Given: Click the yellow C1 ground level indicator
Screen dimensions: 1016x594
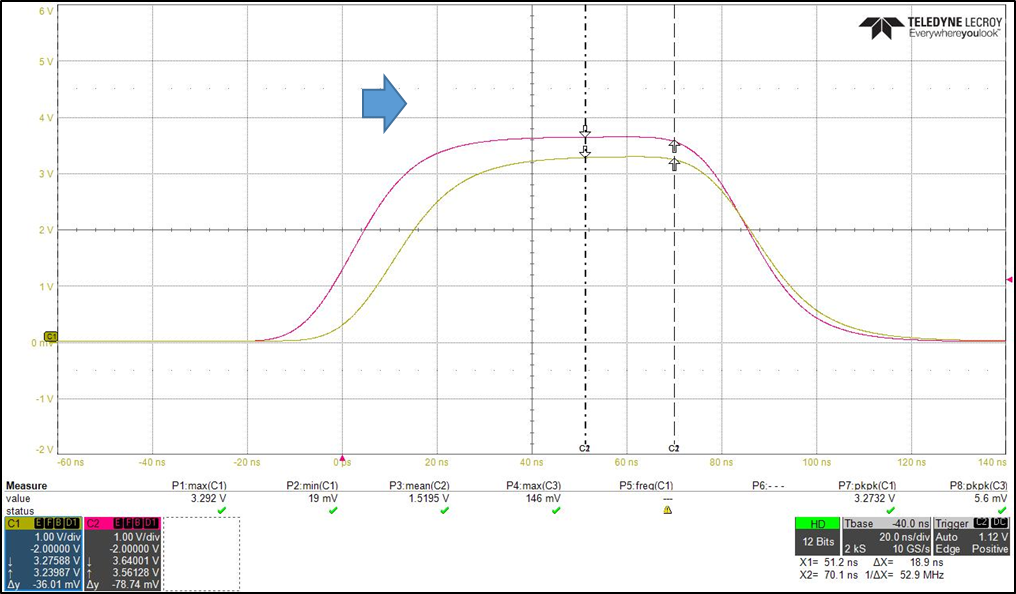Looking at the screenshot, I should pyautogui.click(x=51, y=336).
